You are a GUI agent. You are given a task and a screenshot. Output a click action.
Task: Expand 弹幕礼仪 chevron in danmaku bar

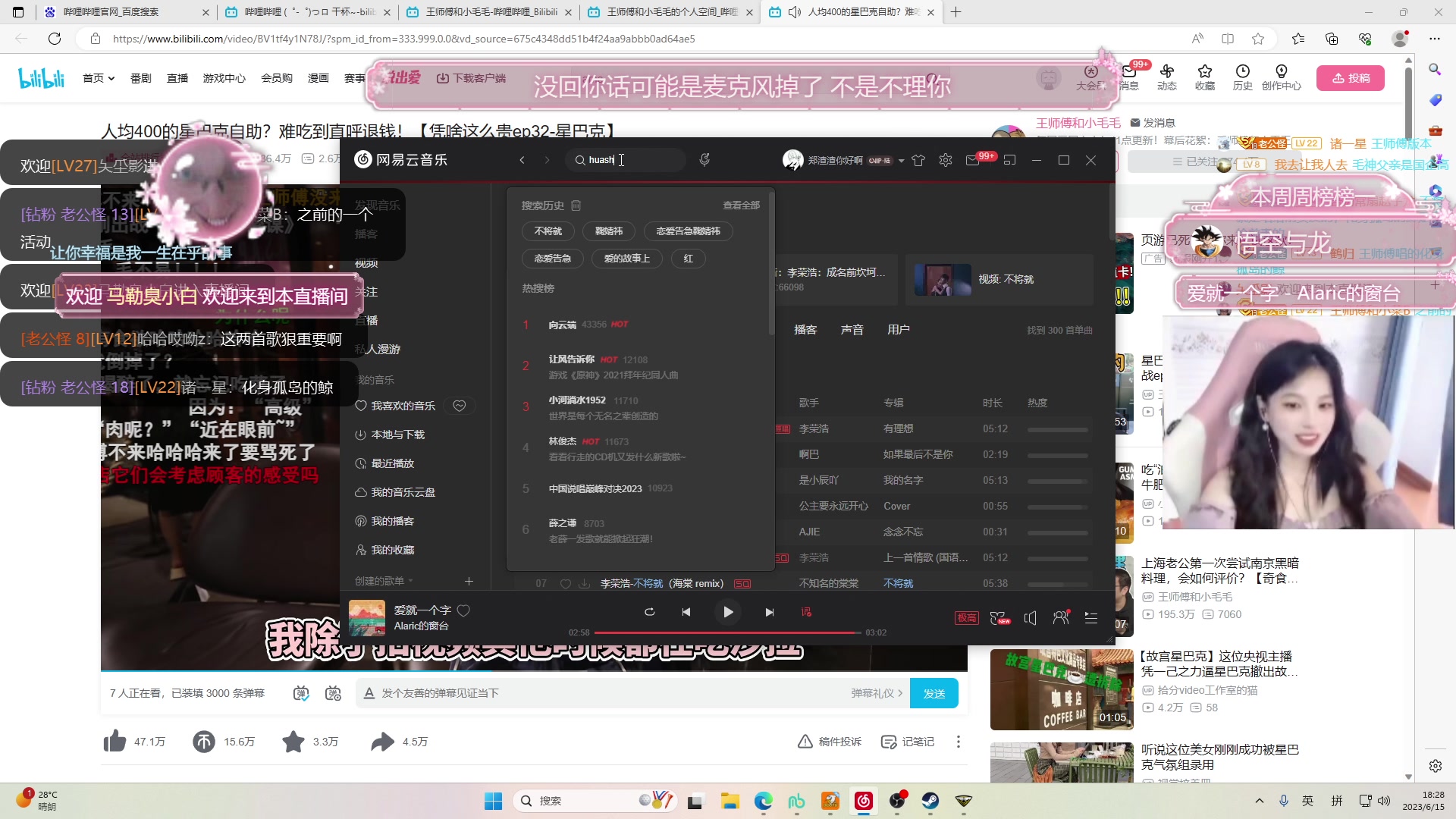[900, 693]
